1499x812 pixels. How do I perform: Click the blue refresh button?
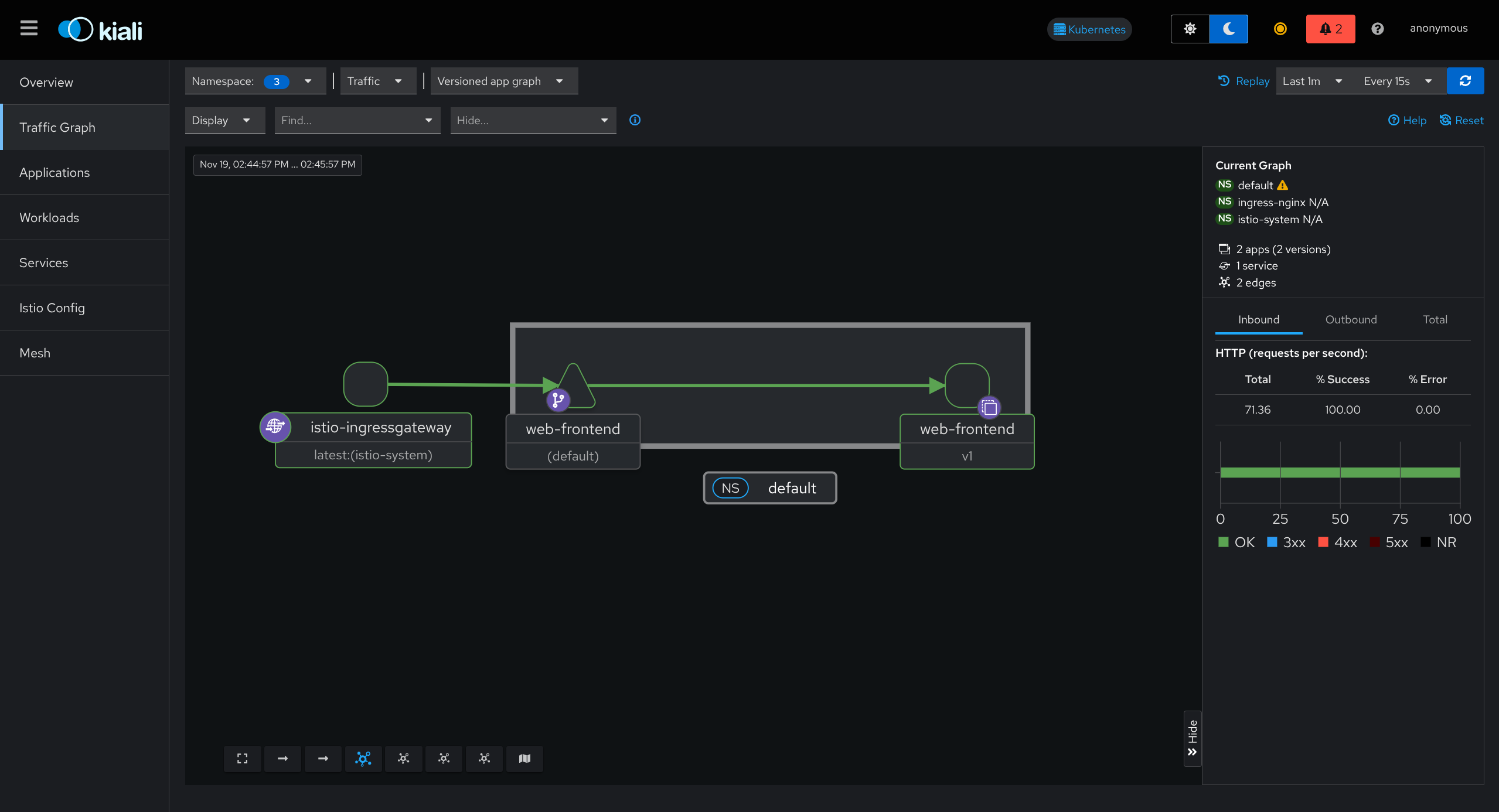click(x=1465, y=81)
